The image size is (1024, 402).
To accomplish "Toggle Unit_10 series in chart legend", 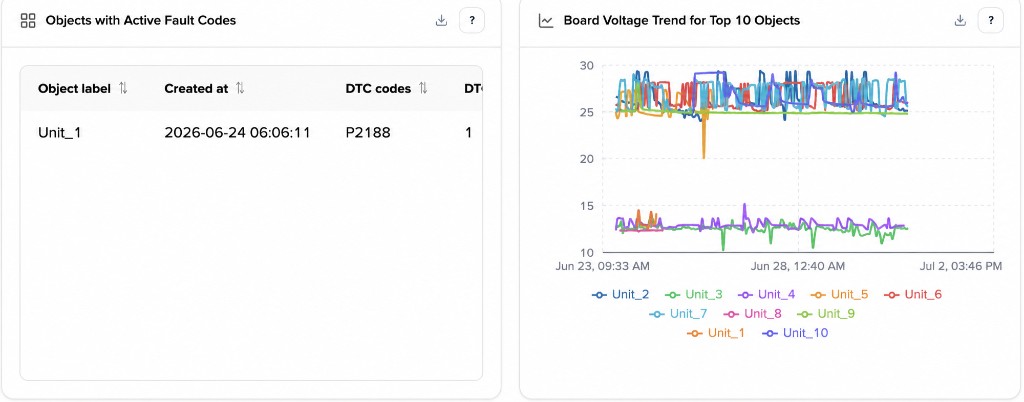I will pos(795,333).
